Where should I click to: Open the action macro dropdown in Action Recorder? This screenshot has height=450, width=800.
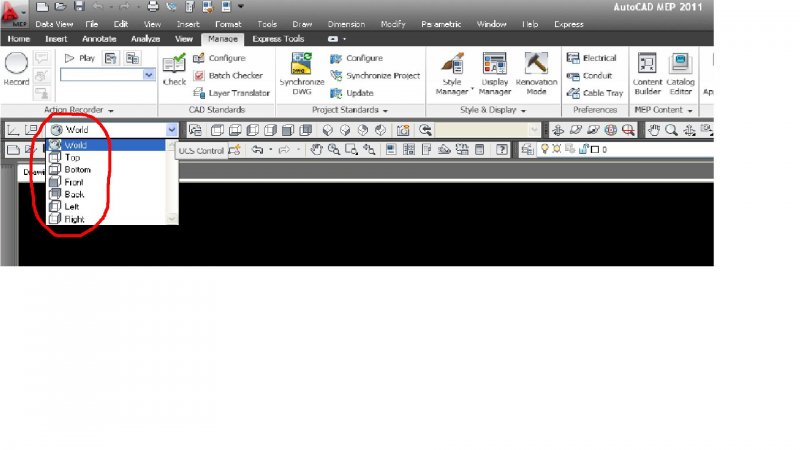(148, 75)
